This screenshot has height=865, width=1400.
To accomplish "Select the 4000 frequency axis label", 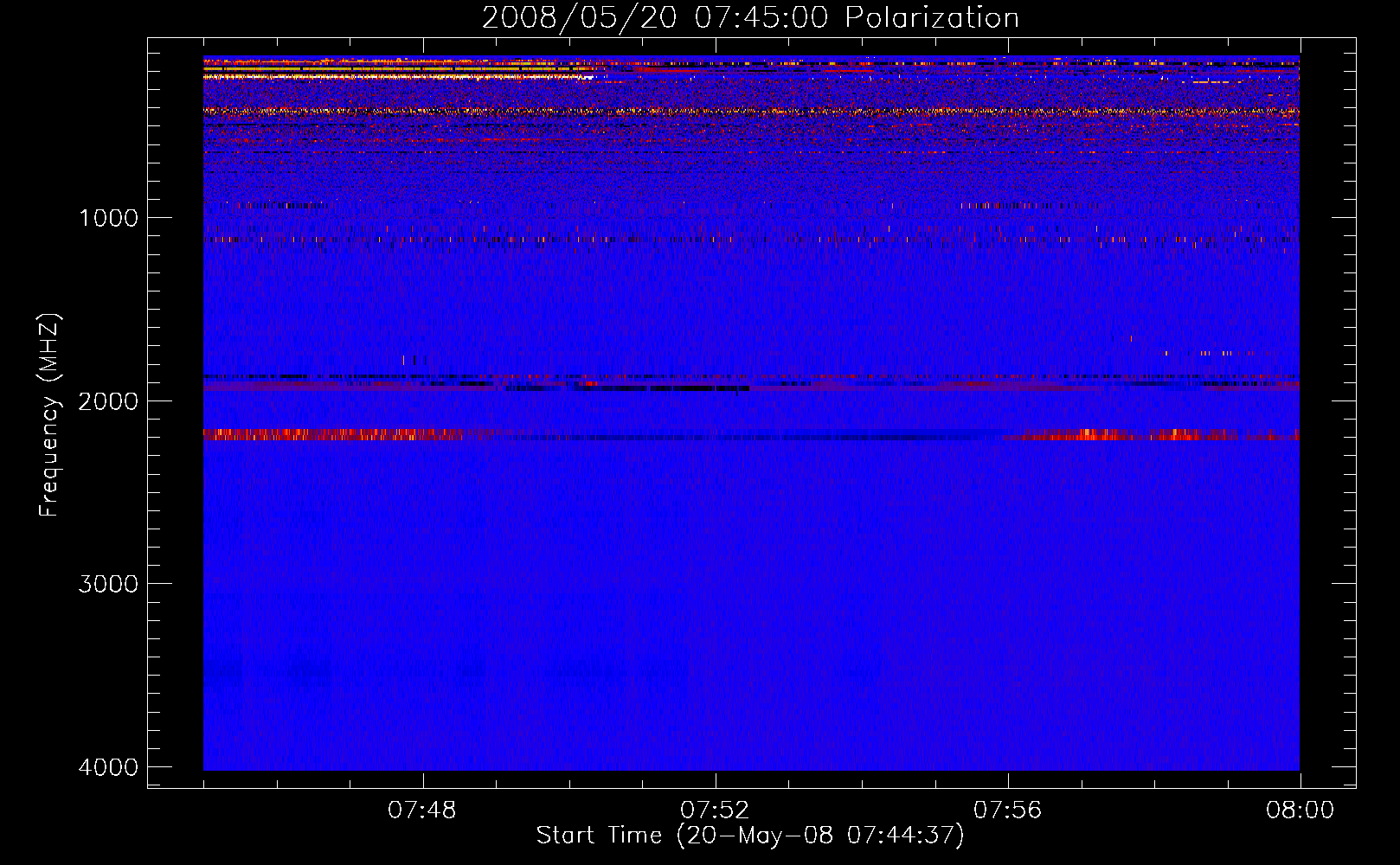I will coord(108,767).
